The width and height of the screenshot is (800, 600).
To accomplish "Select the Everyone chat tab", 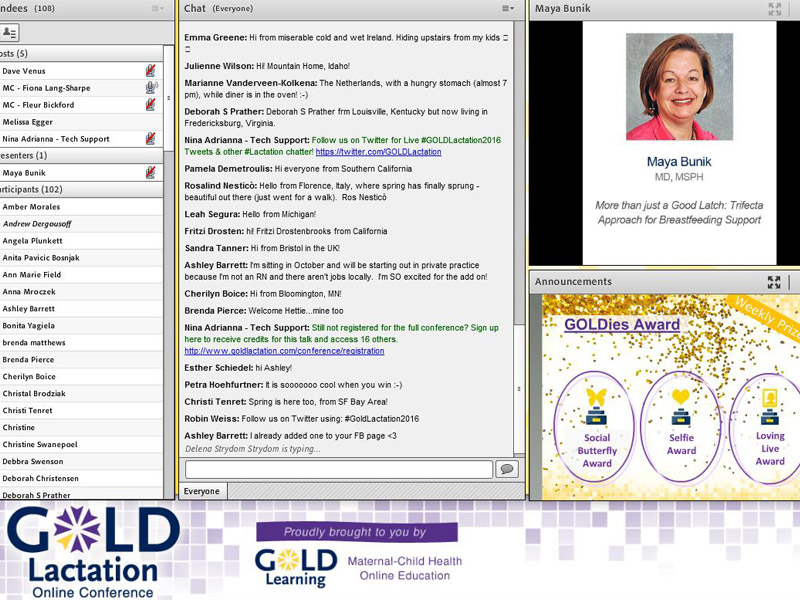I will (202, 491).
